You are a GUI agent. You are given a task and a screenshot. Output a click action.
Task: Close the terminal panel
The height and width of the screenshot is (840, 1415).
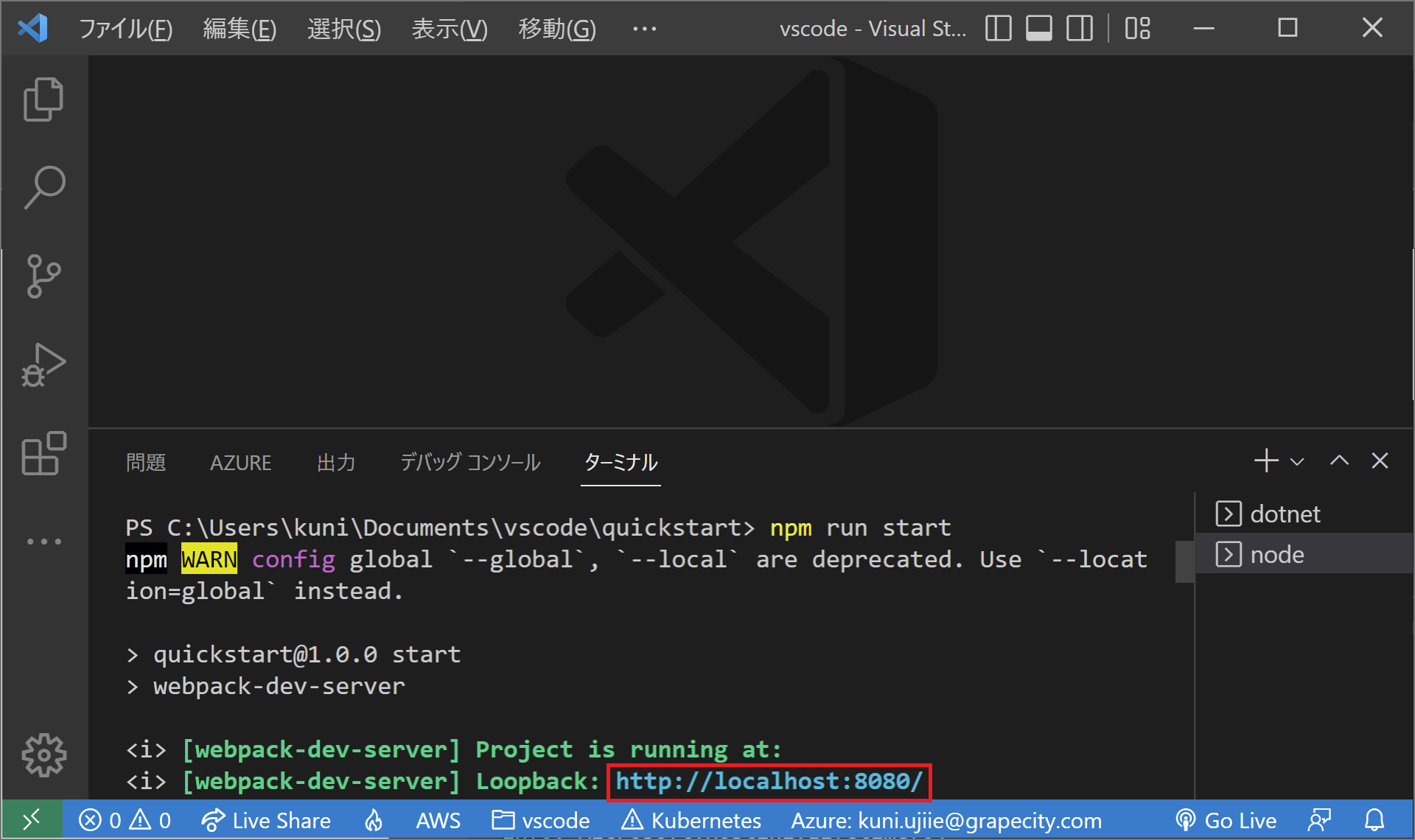1380,461
